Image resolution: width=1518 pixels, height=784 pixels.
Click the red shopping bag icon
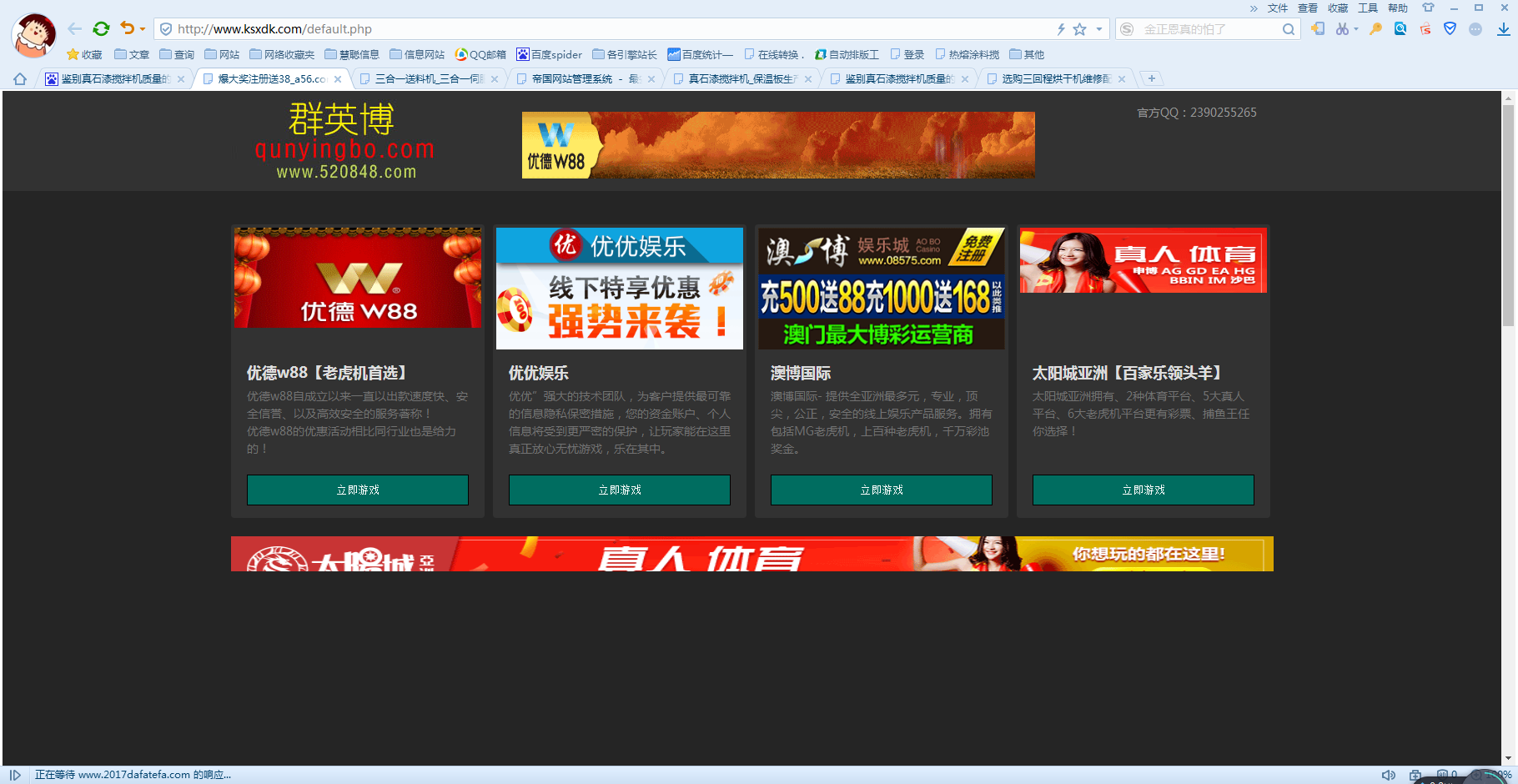tap(1425, 29)
